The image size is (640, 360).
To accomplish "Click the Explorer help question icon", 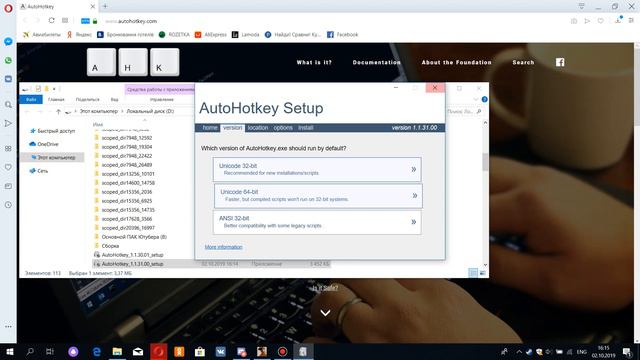I will click(x=484, y=99).
